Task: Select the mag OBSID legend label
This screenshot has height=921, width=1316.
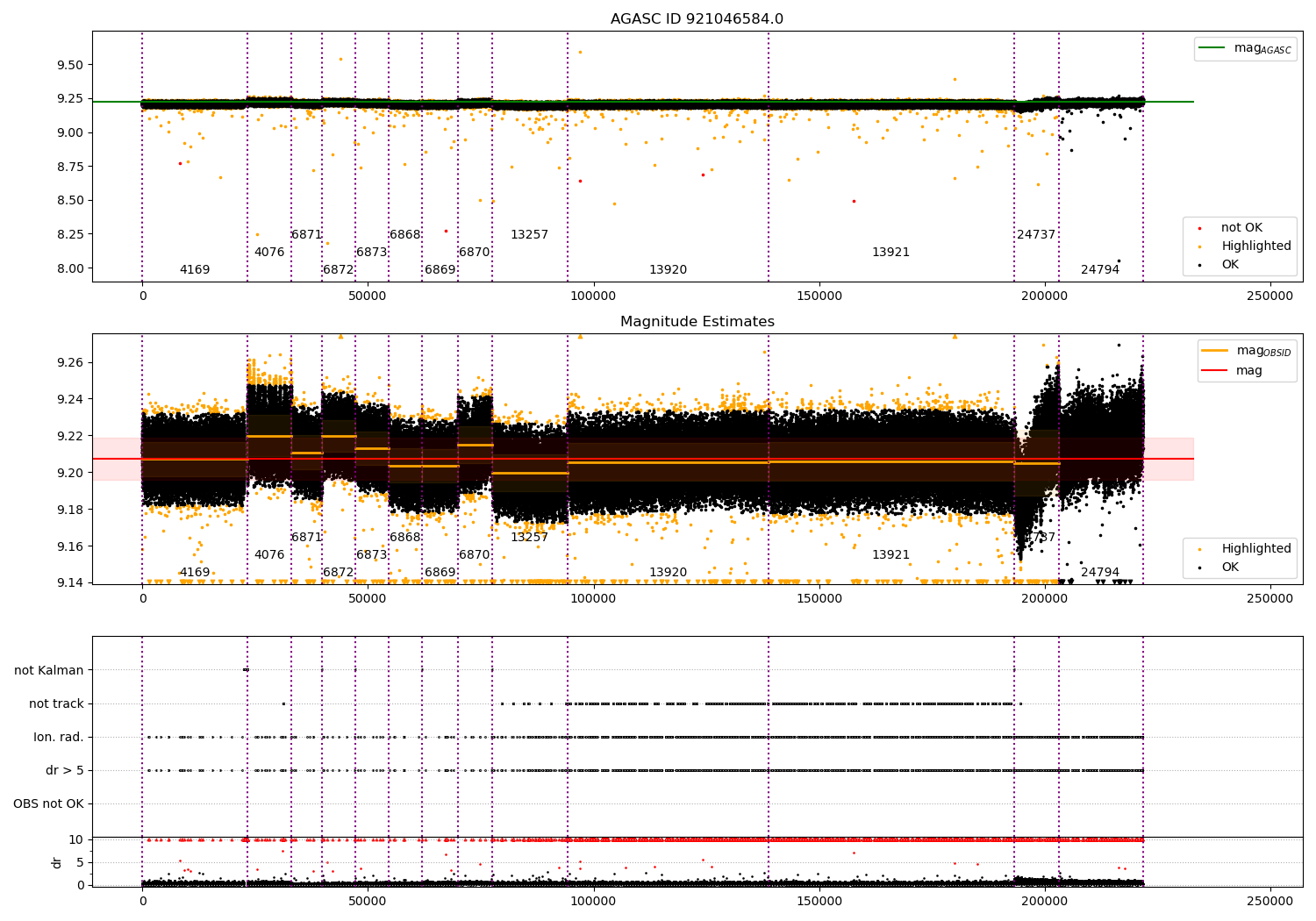Action: (x=1263, y=351)
